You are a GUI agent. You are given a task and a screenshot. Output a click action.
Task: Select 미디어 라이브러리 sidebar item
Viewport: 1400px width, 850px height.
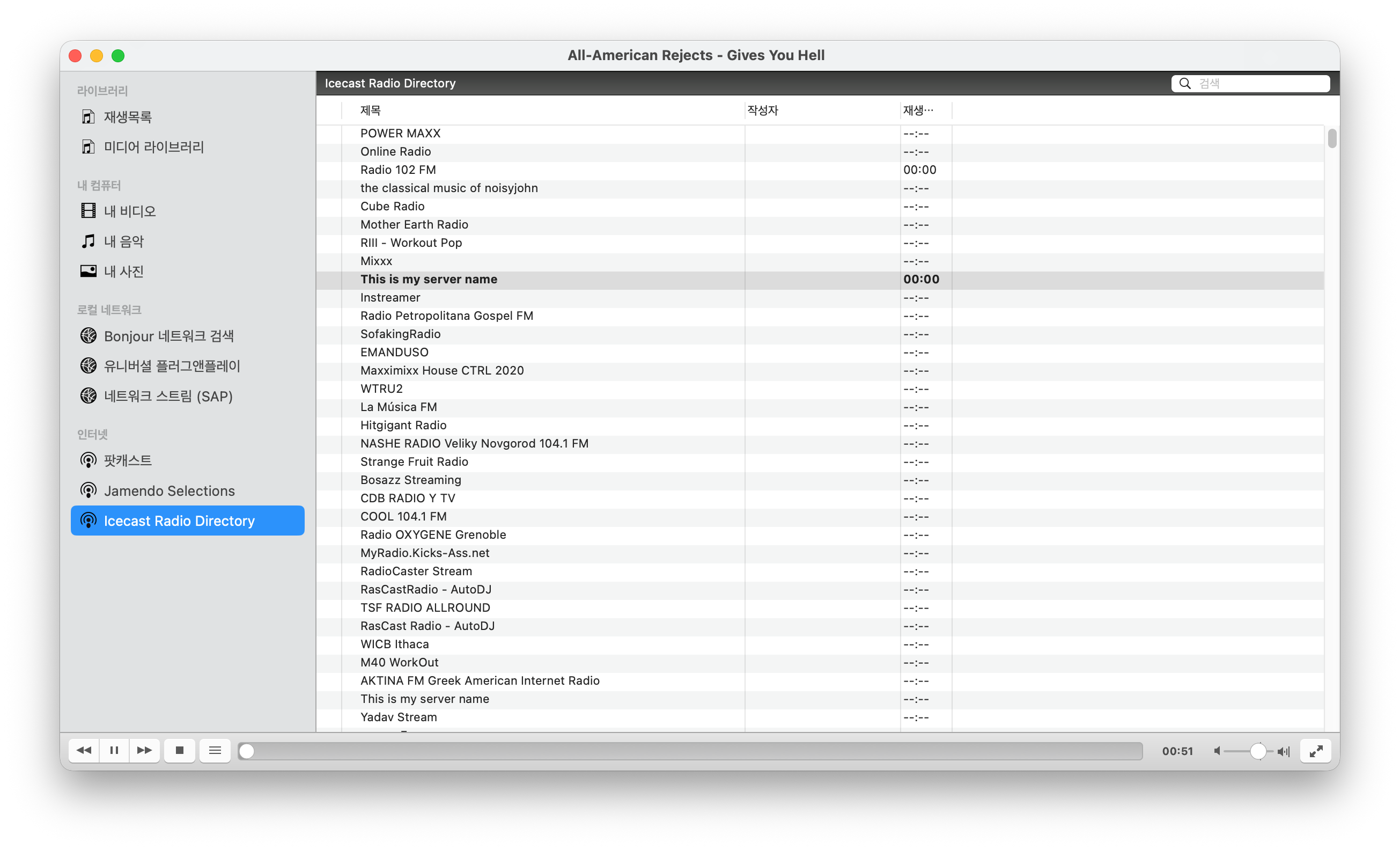coord(153,147)
